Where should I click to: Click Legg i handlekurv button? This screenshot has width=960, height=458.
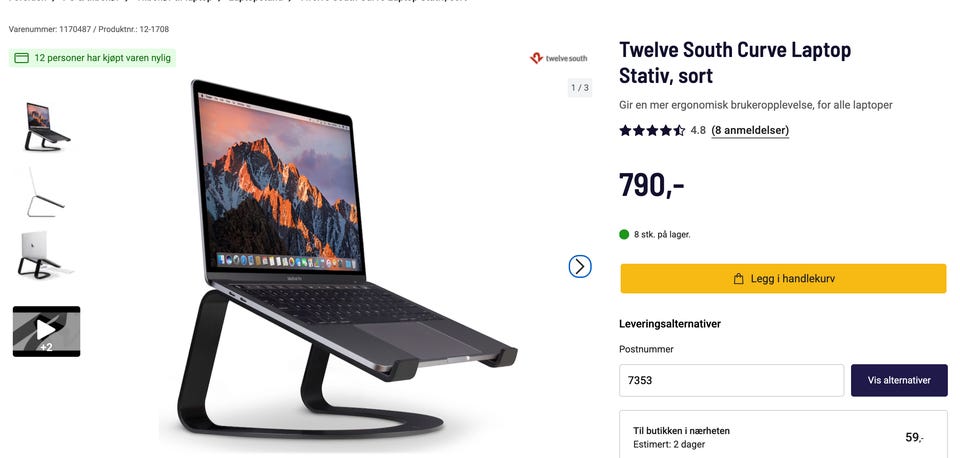pos(783,279)
